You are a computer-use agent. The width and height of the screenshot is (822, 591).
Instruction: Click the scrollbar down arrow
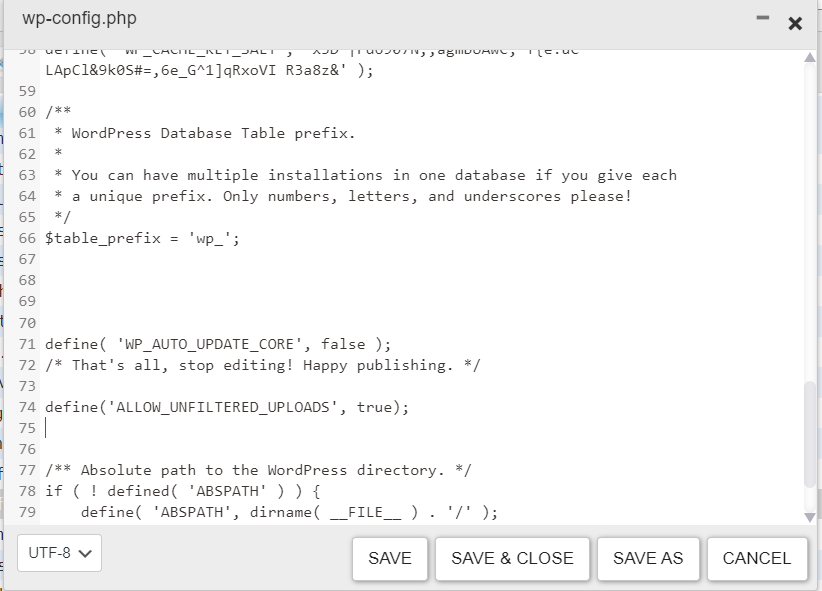[x=810, y=516]
